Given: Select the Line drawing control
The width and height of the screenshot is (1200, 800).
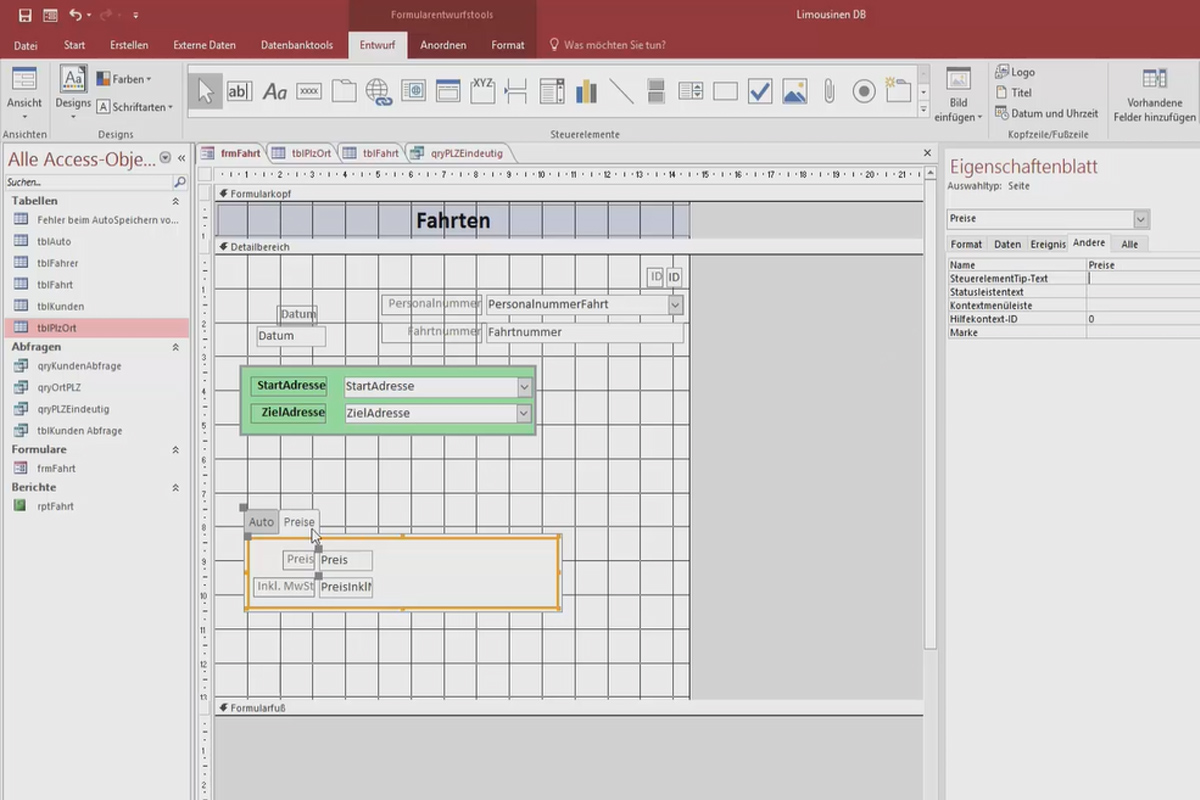Looking at the screenshot, I should [621, 92].
